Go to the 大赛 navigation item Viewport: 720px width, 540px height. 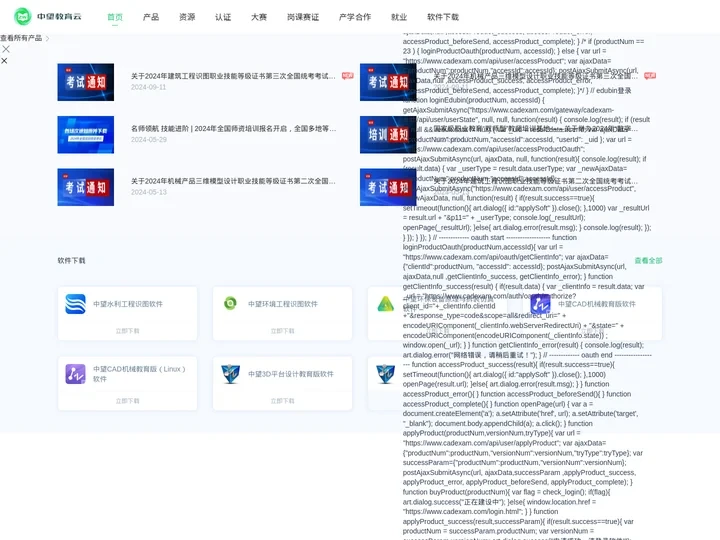[x=259, y=17]
